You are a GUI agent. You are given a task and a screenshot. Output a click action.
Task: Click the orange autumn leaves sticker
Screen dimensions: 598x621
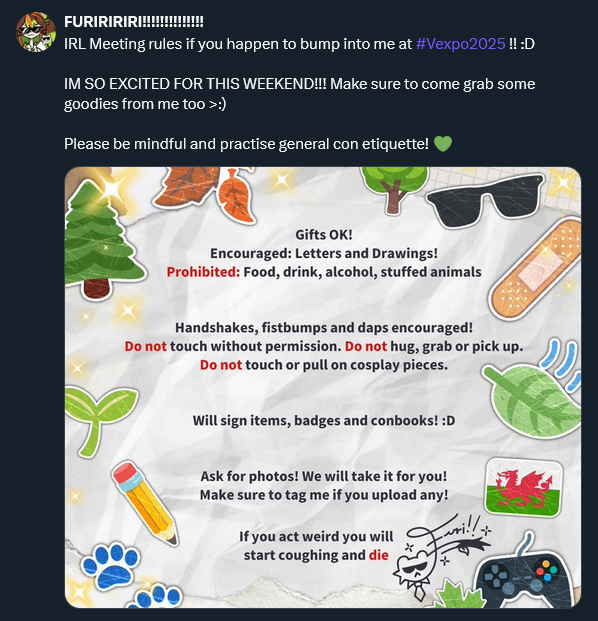click(206, 193)
